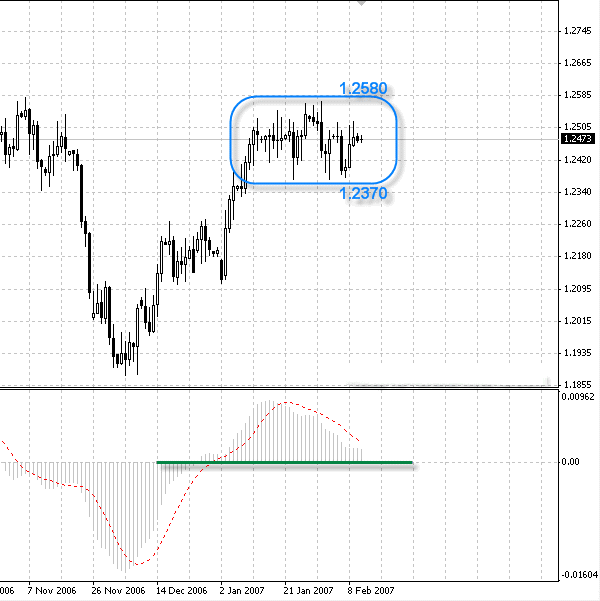
Task: Click the 14 Dec 2006 date label
Action: [182, 591]
